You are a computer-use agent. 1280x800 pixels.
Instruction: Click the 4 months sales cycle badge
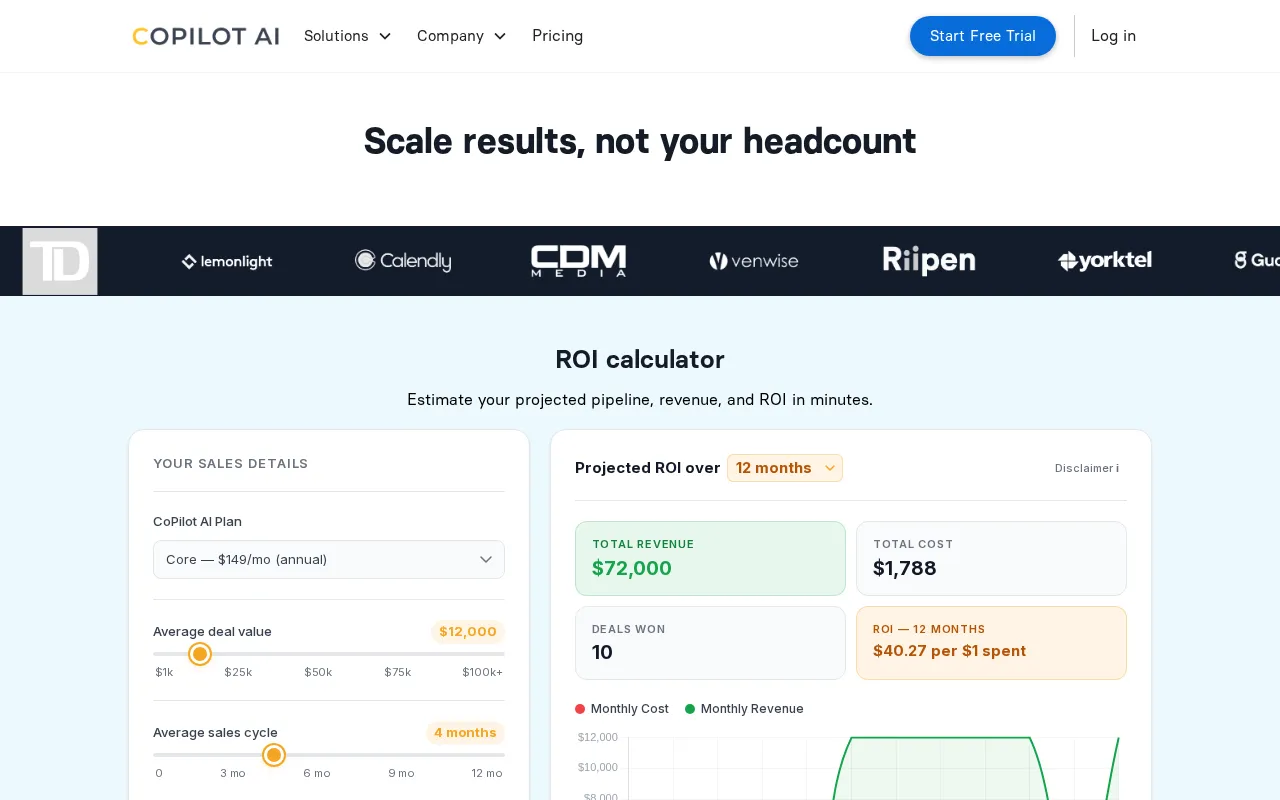(465, 733)
